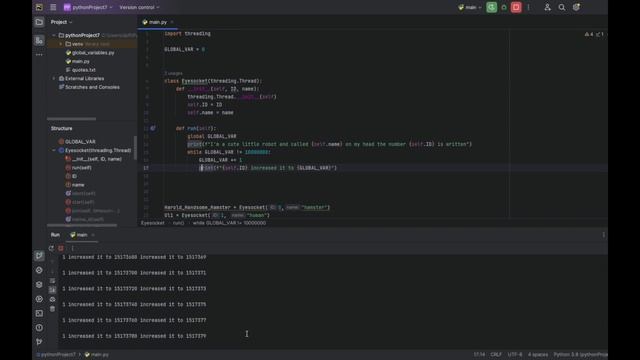
Task: Click Structure panel vertical scrollbar
Action: 135,148
